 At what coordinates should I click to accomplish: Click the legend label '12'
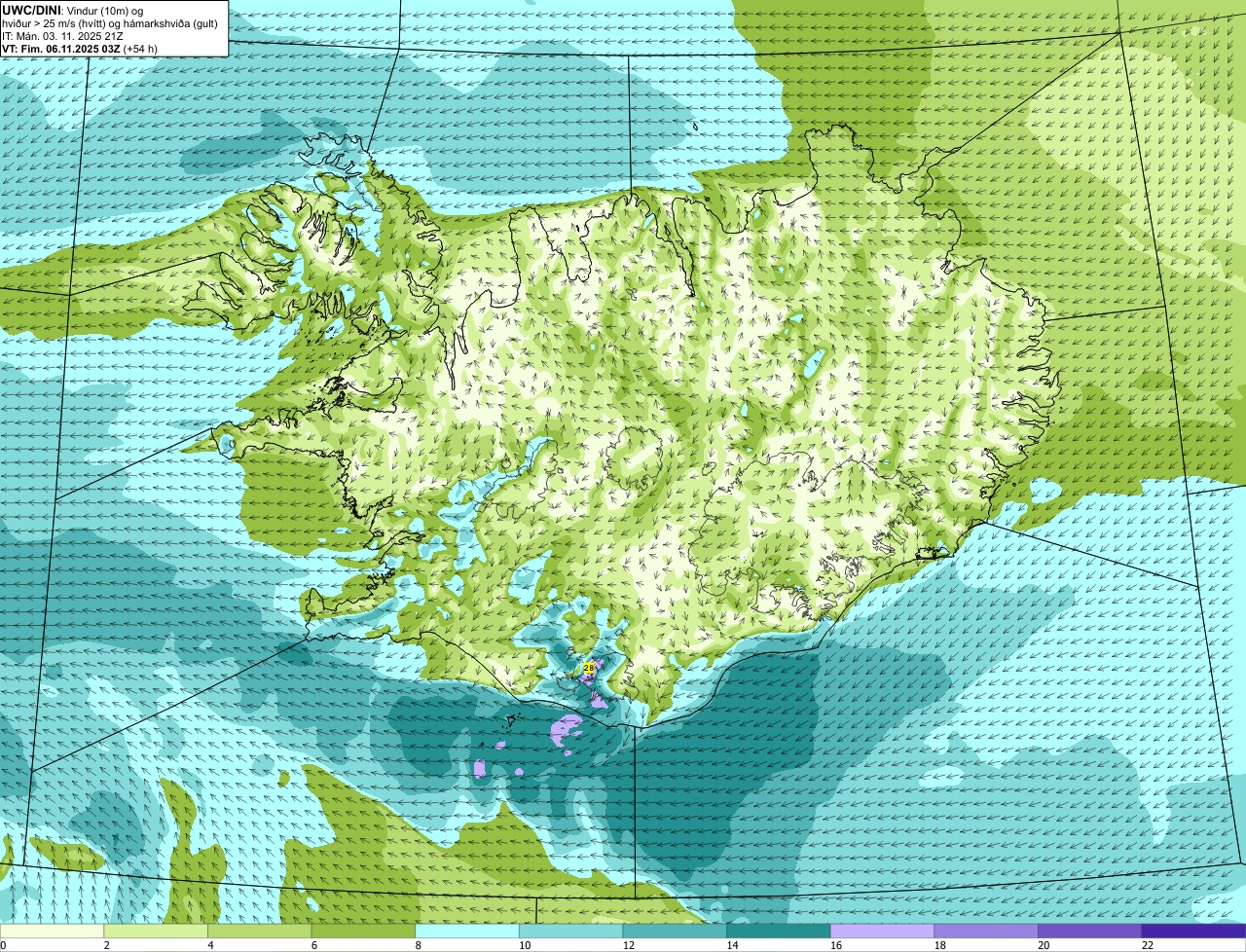point(629,945)
